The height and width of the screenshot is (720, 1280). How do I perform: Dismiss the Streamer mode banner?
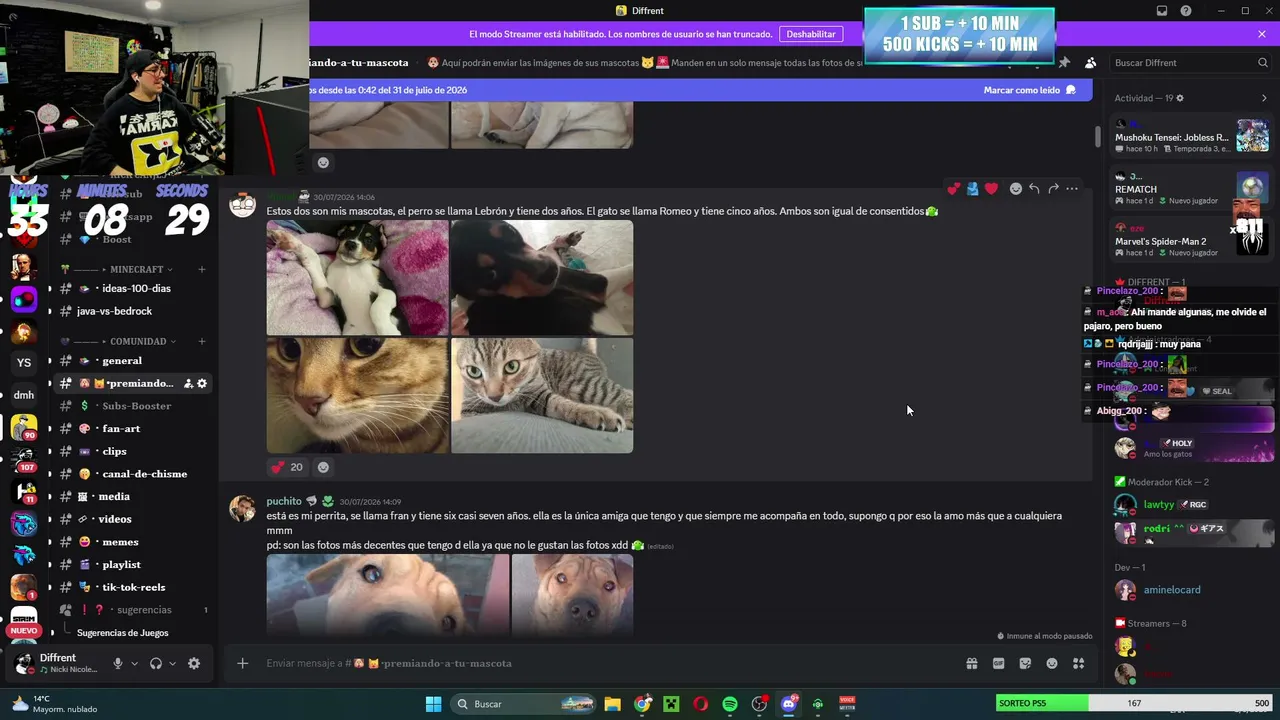click(1262, 34)
